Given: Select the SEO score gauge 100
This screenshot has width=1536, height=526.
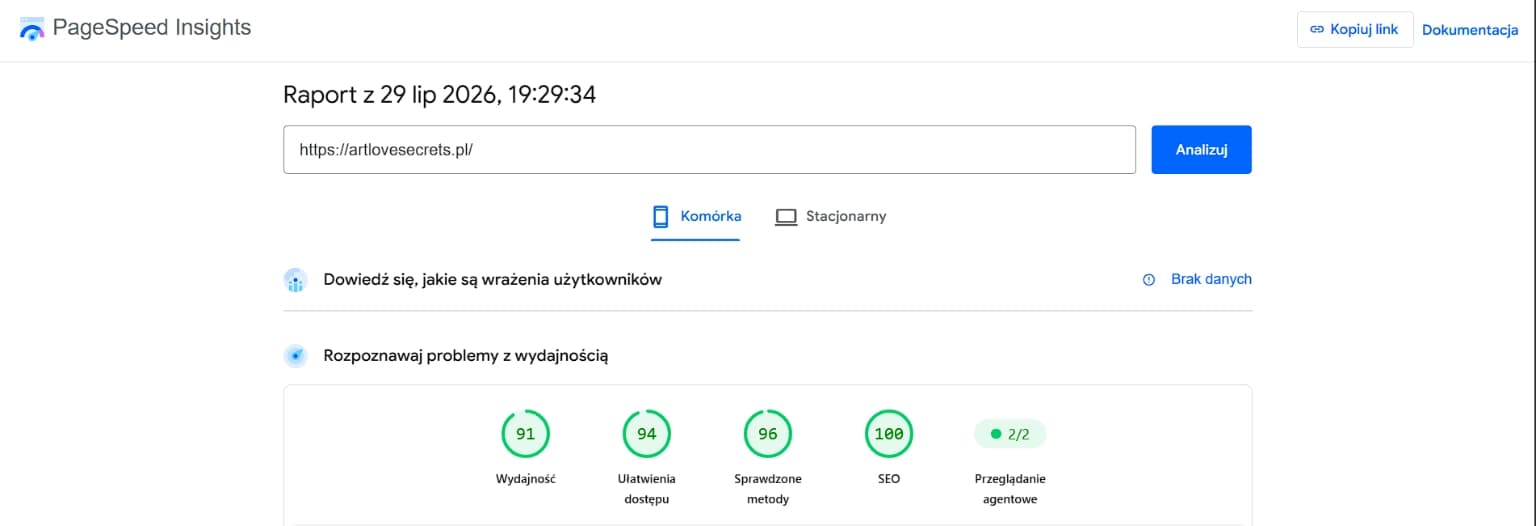Looking at the screenshot, I should (888, 434).
